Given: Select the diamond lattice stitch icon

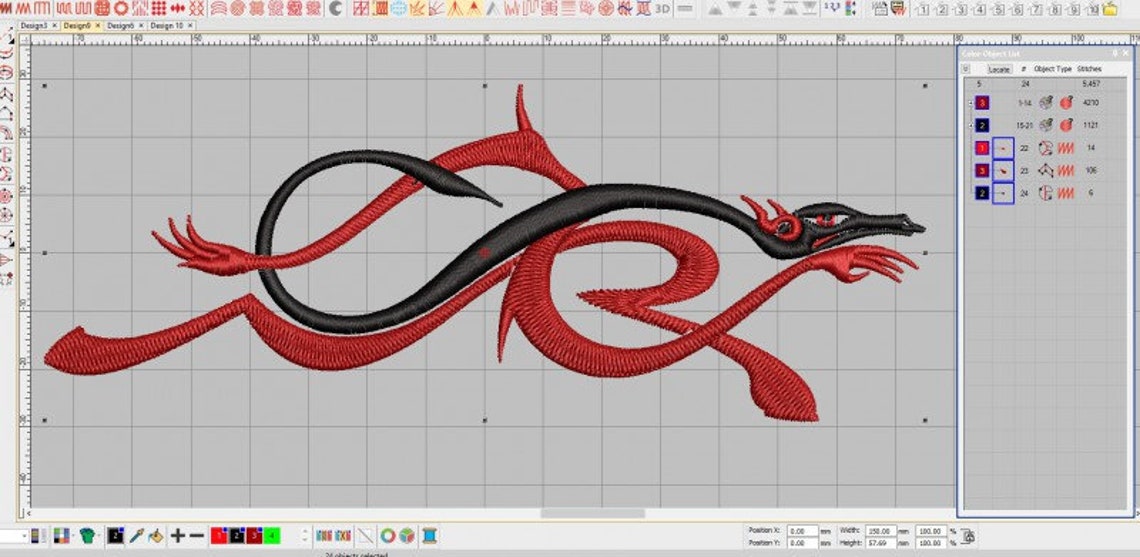Looking at the screenshot, I should (196, 9).
